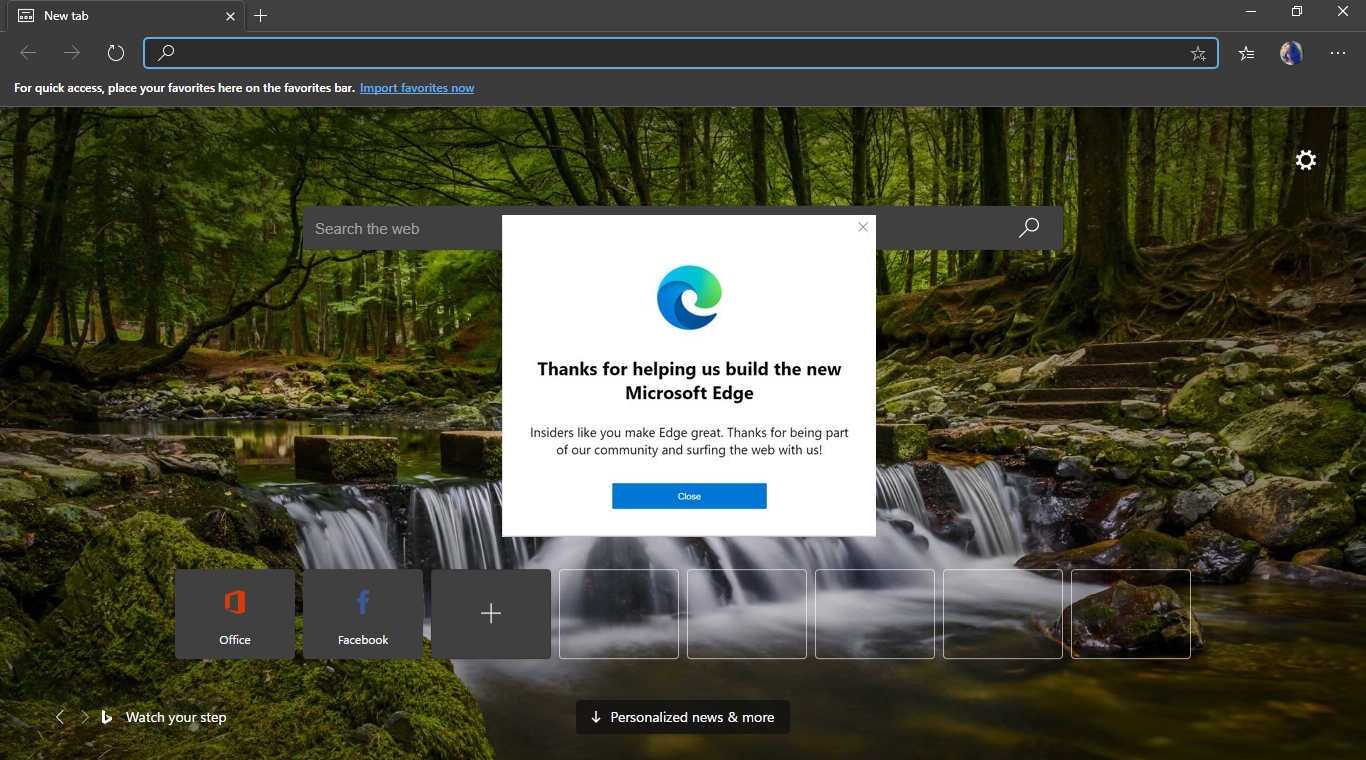
Task: Click the tab page icon on New tab
Action: click(27, 16)
